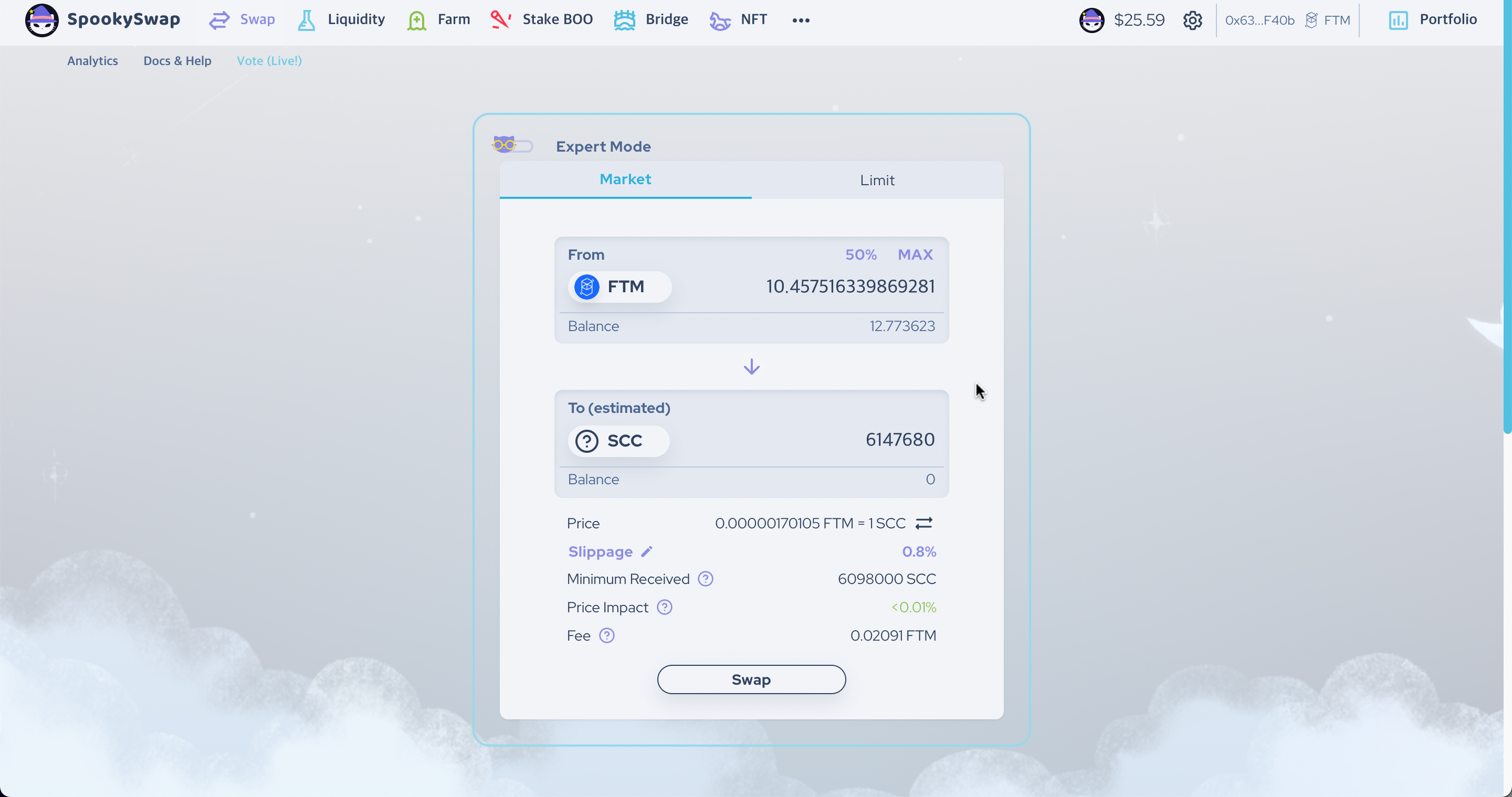Open settings gear icon
Screen dimensions: 1512x797
coord(1192,20)
